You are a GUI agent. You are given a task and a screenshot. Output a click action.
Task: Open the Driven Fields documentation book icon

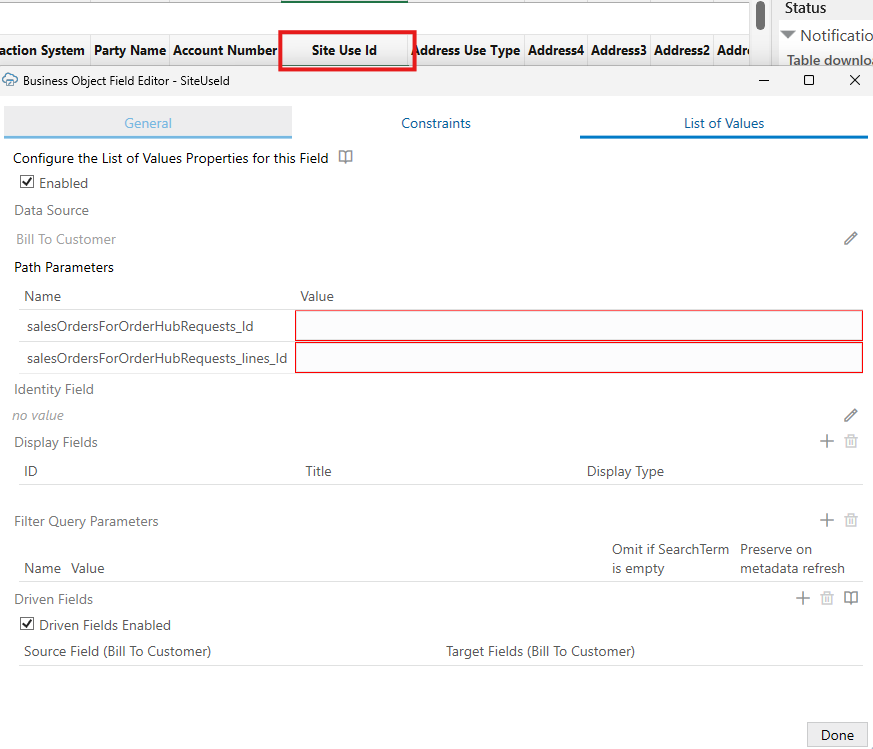click(x=851, y=597)
